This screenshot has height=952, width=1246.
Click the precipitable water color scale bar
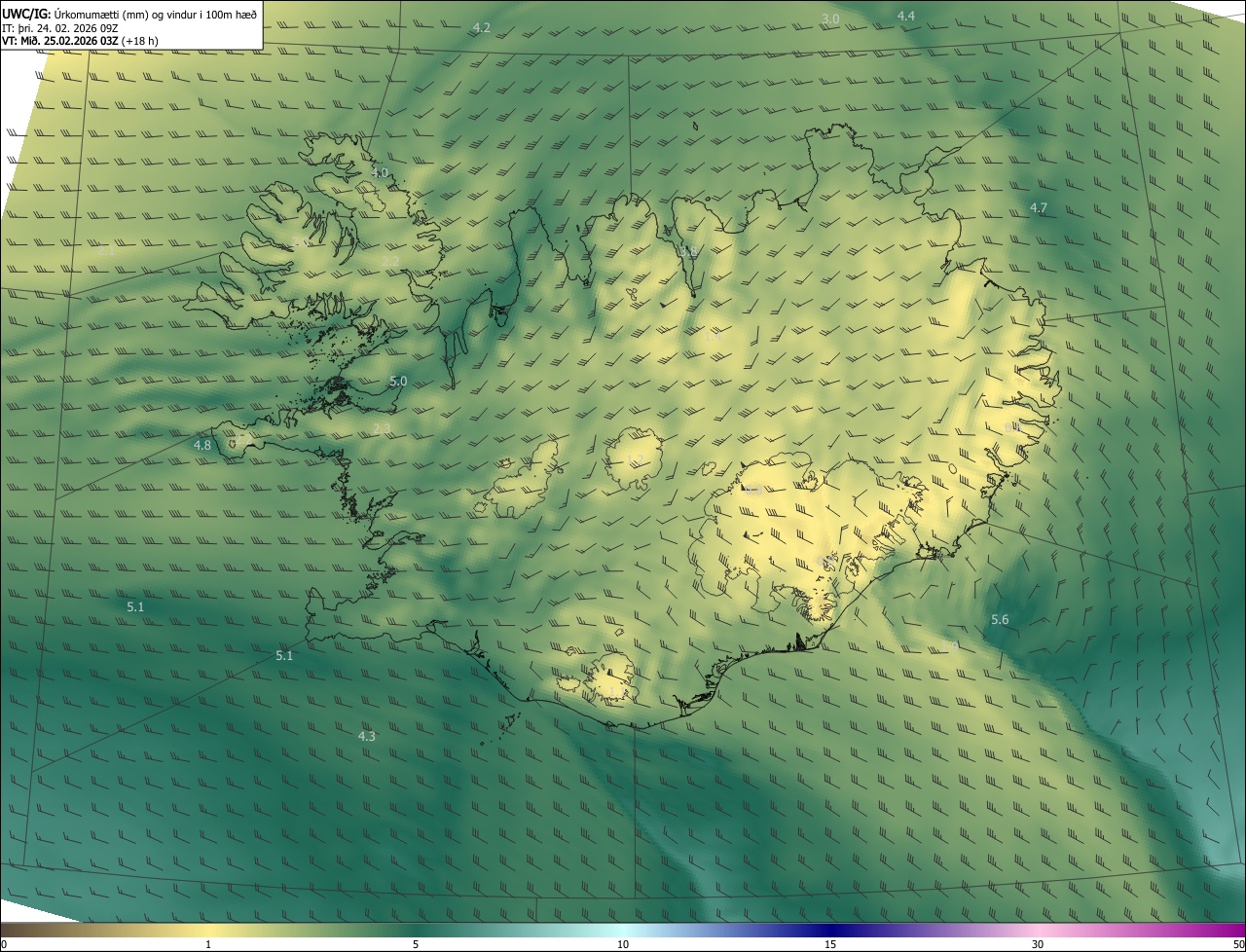(x=623, y=931)
